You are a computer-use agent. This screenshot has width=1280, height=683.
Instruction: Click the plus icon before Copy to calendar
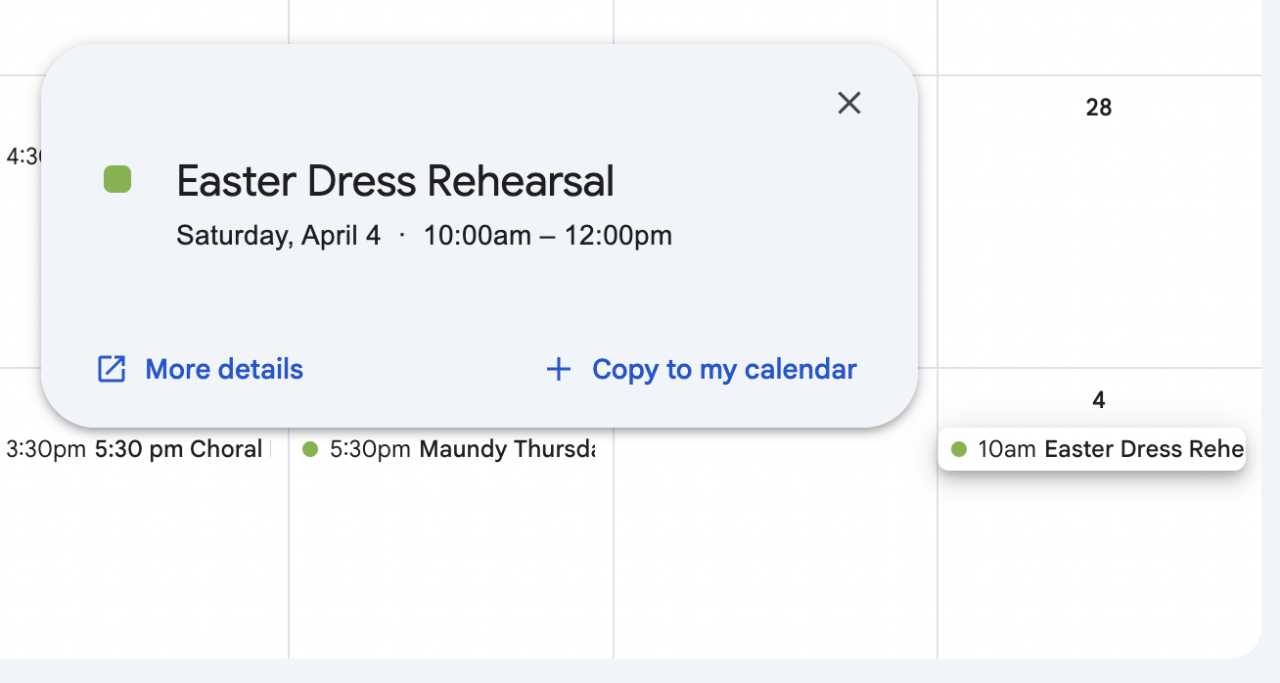click(x=558, y=369)
